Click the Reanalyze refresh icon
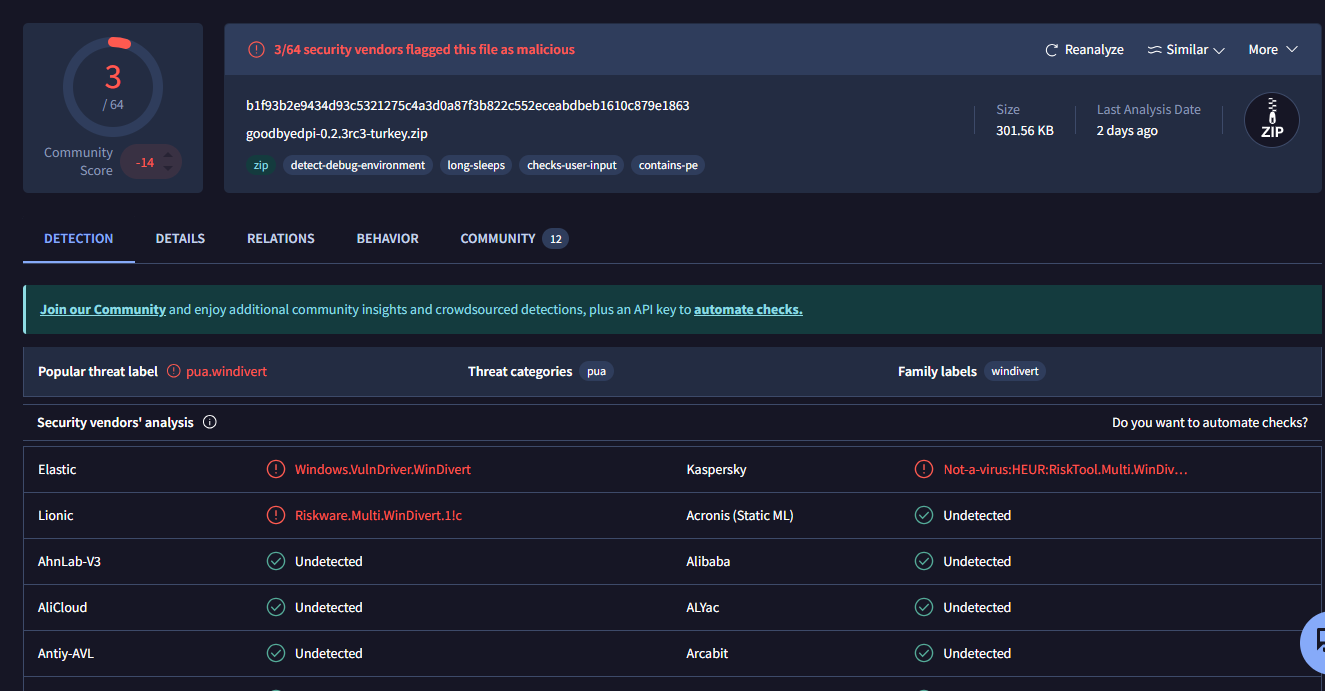 (1051, 50)
